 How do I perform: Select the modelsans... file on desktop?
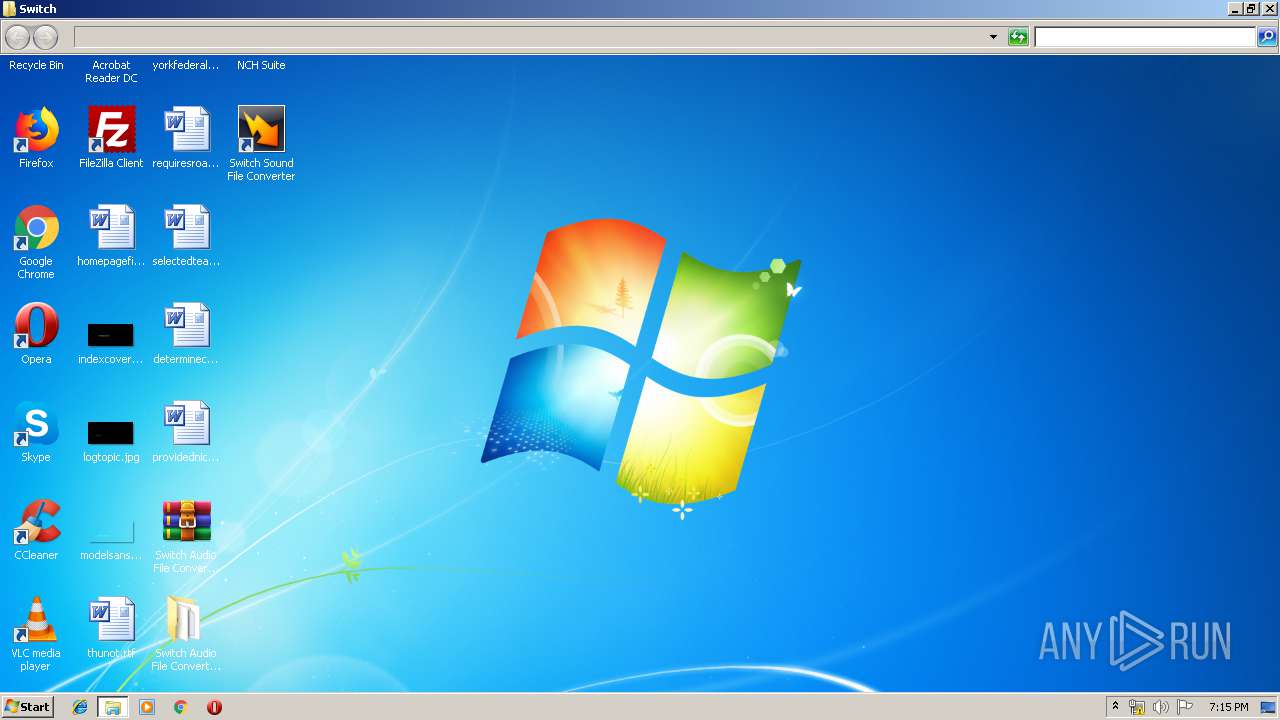(x=111, y=540)
